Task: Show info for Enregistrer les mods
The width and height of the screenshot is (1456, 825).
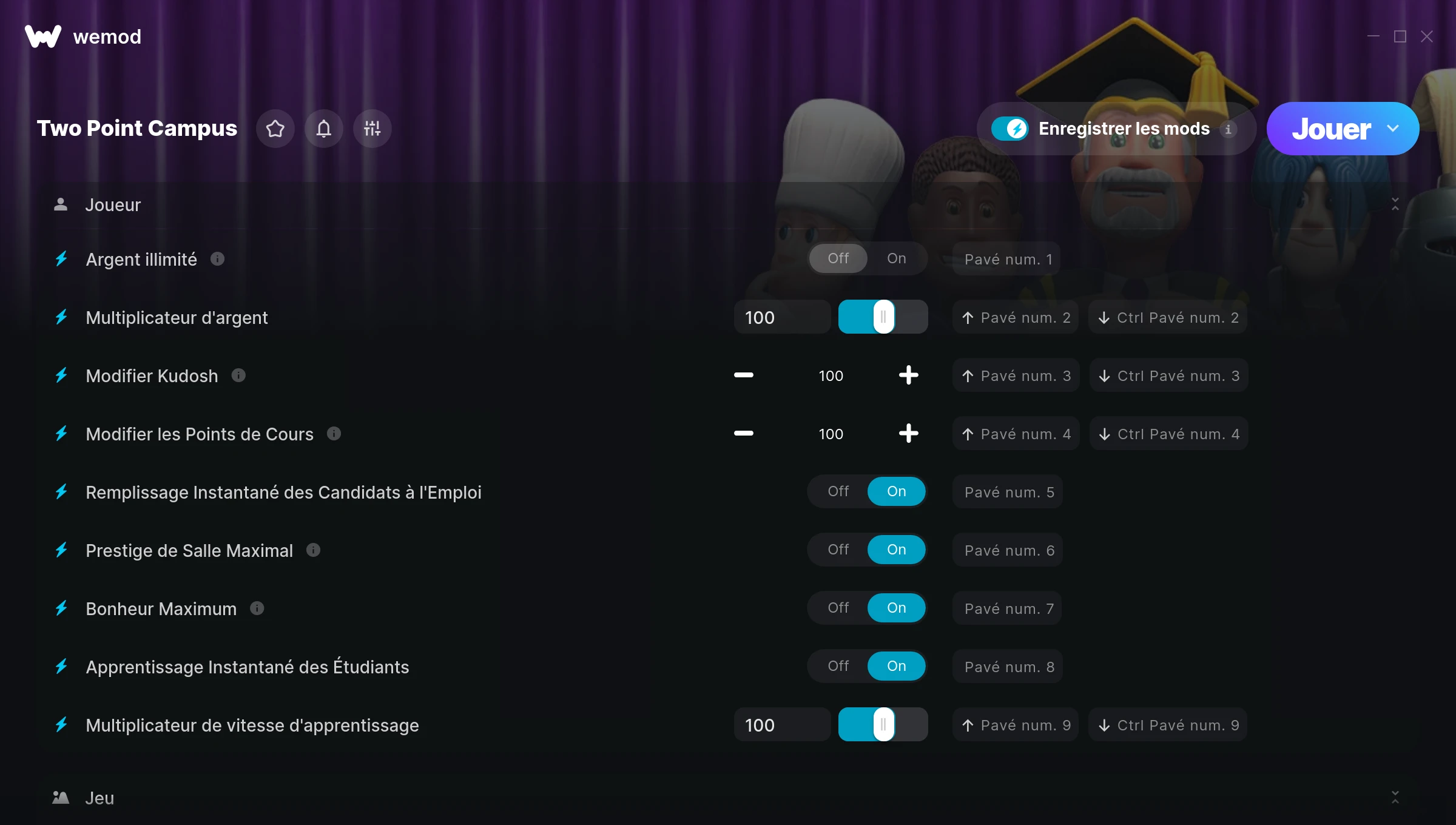Action: [1228, 129]
